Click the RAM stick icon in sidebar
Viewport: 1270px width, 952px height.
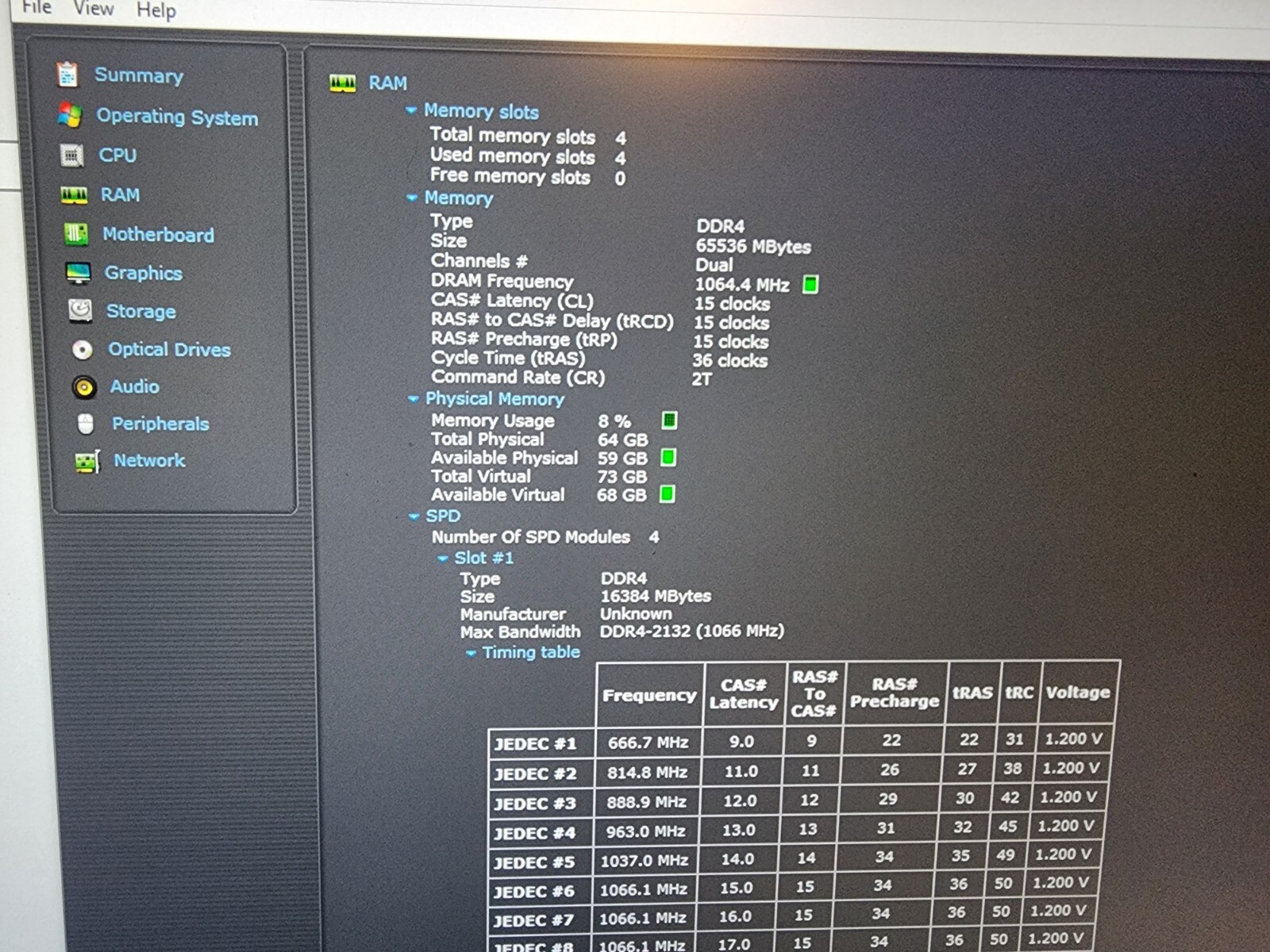pyautogui.click(x=74, y=195)
